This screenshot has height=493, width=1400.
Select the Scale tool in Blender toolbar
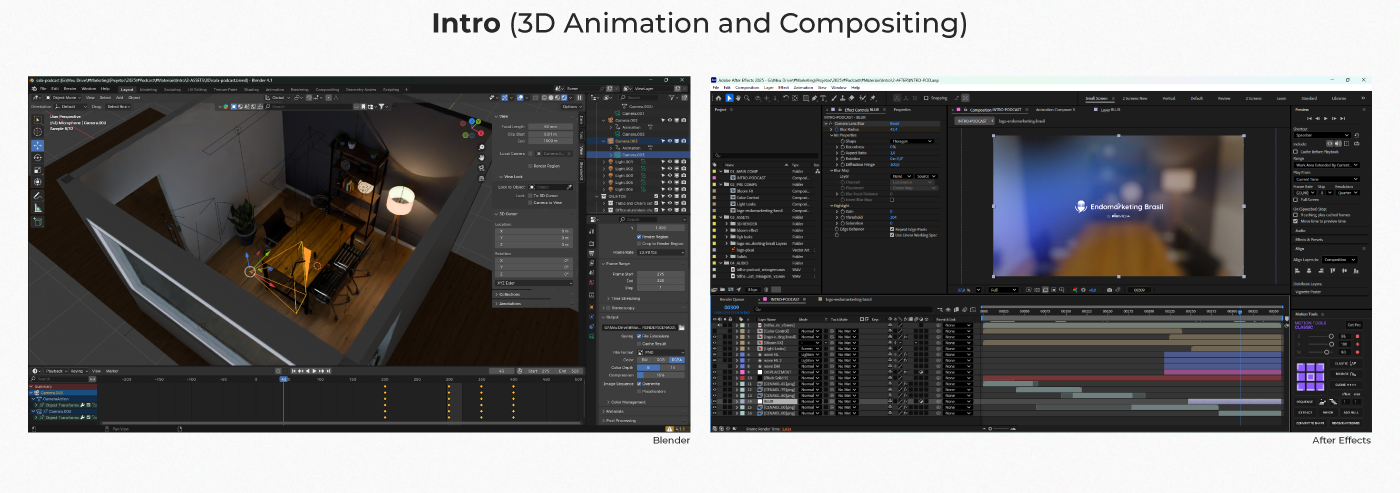click(x=38, y=170)
